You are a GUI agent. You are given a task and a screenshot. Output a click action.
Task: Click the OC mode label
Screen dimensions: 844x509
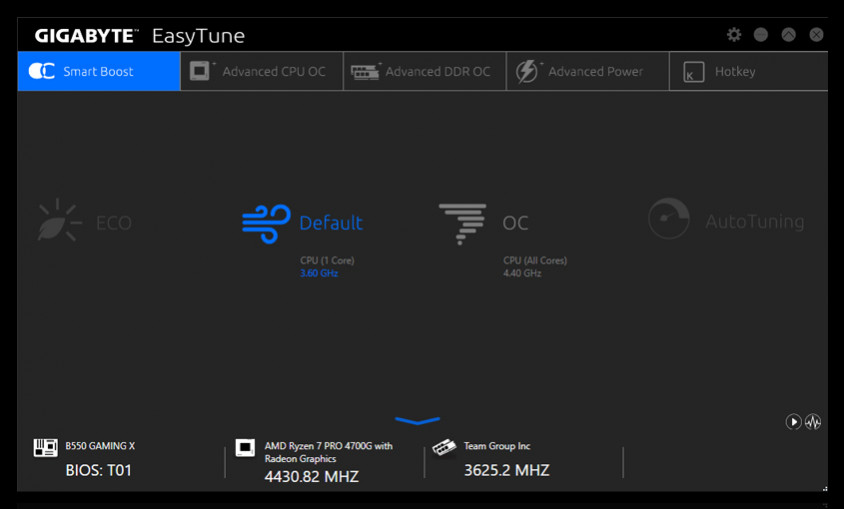(x=515, y=223)
